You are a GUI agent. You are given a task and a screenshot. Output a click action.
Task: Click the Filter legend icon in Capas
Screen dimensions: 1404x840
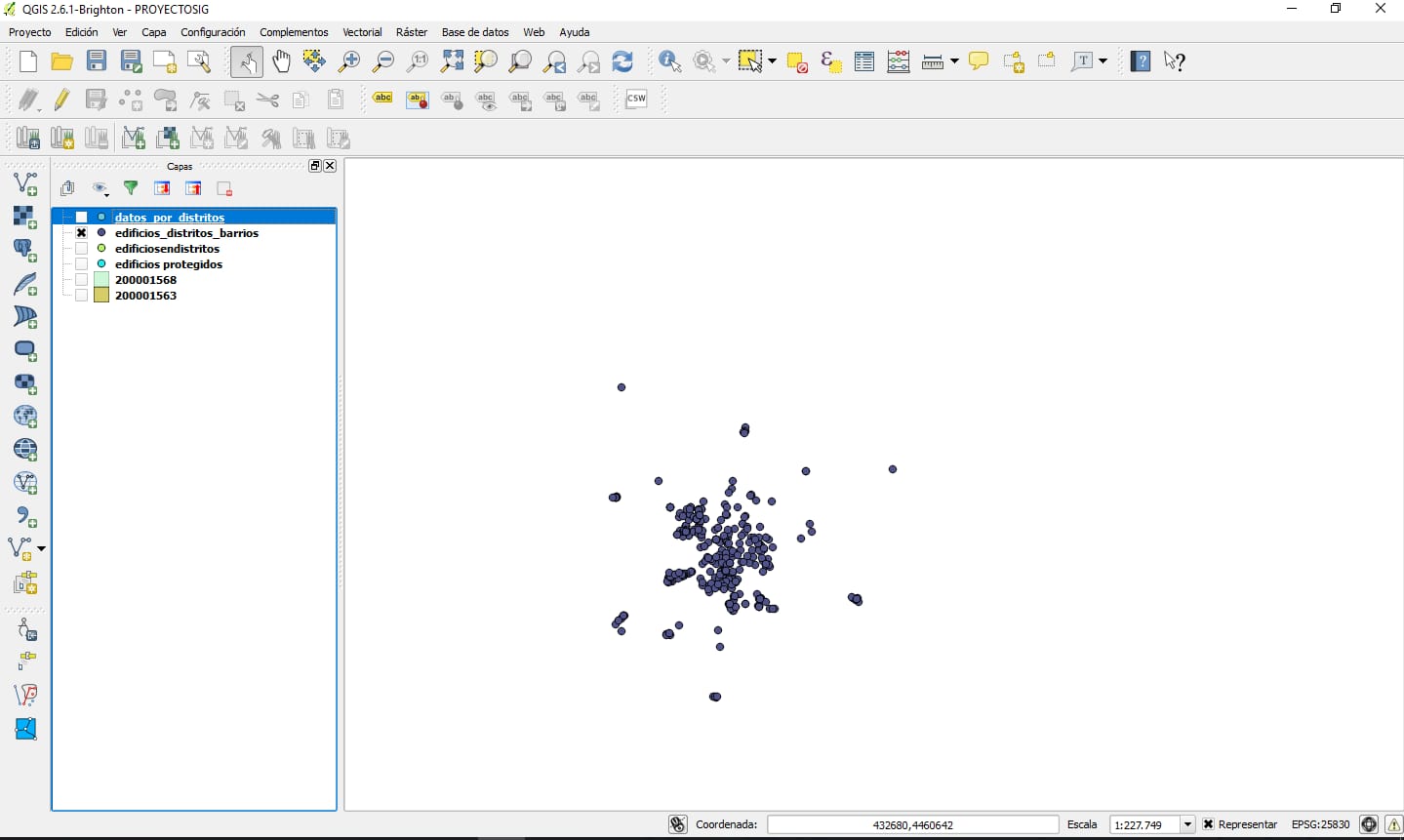pos(131,188)
